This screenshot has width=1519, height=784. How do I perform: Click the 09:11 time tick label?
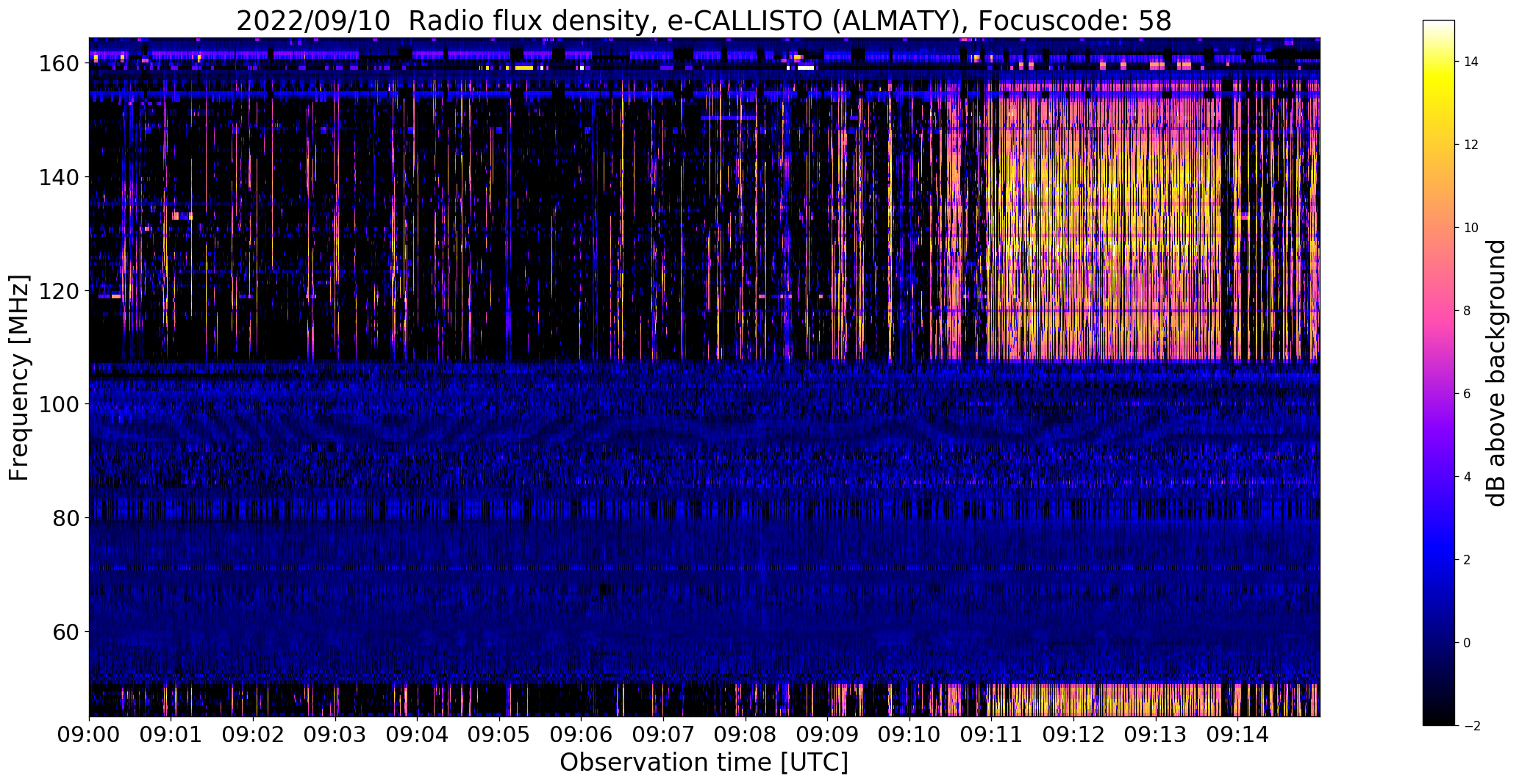tap(992, 734)
